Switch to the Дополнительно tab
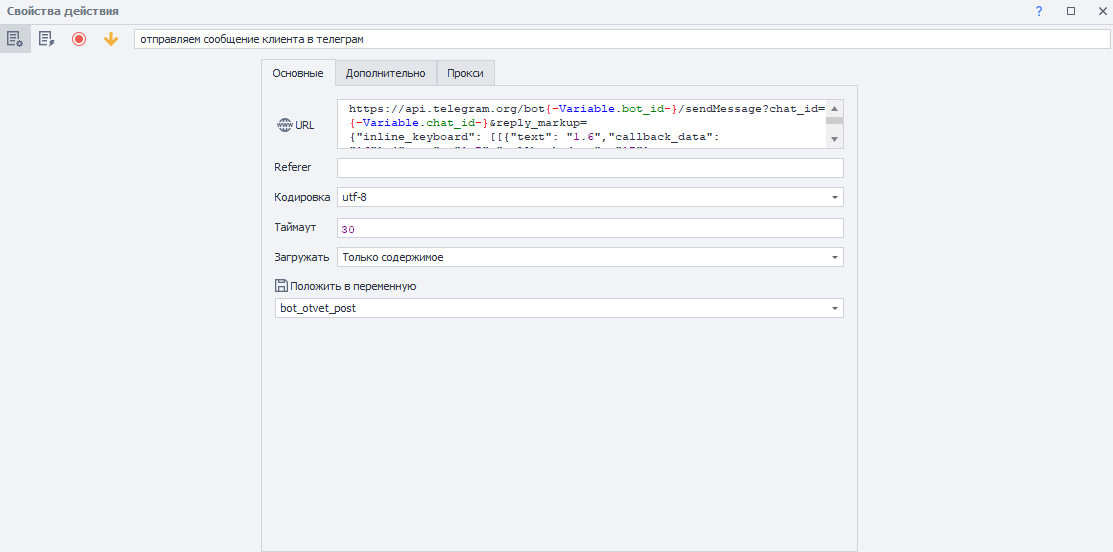1113x552 pixels. 385,73
